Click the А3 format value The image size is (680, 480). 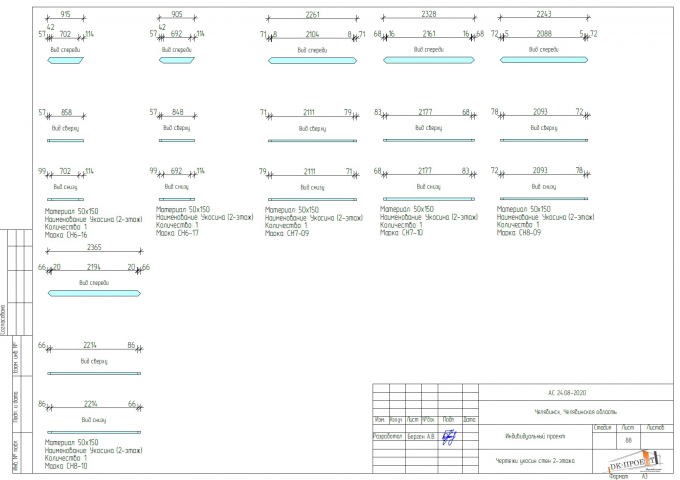tap(644, 476)
